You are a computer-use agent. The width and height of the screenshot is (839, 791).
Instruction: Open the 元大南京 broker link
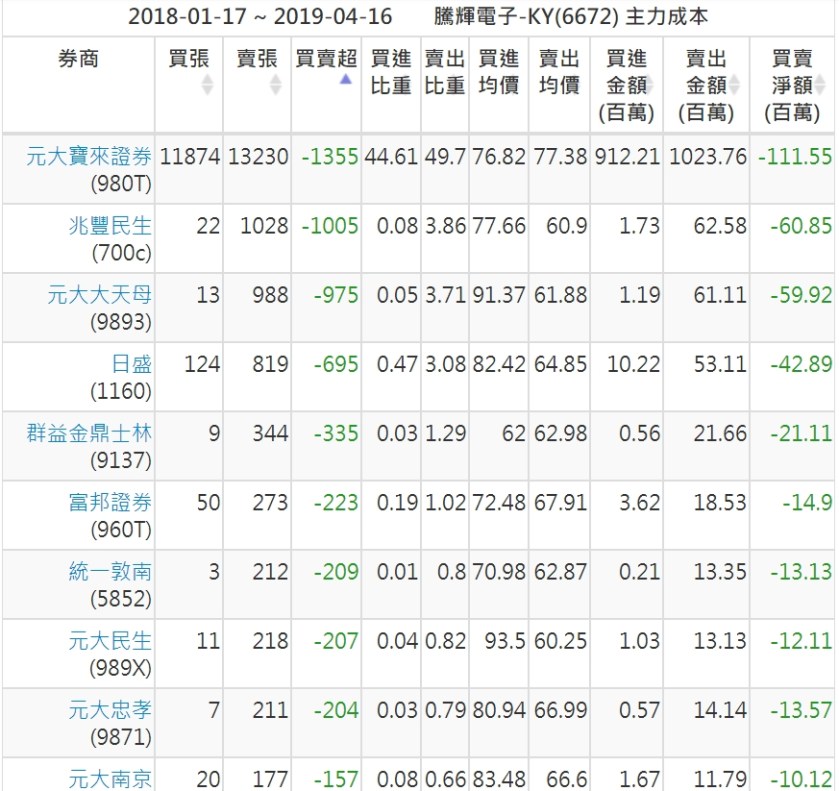(110, 777)
